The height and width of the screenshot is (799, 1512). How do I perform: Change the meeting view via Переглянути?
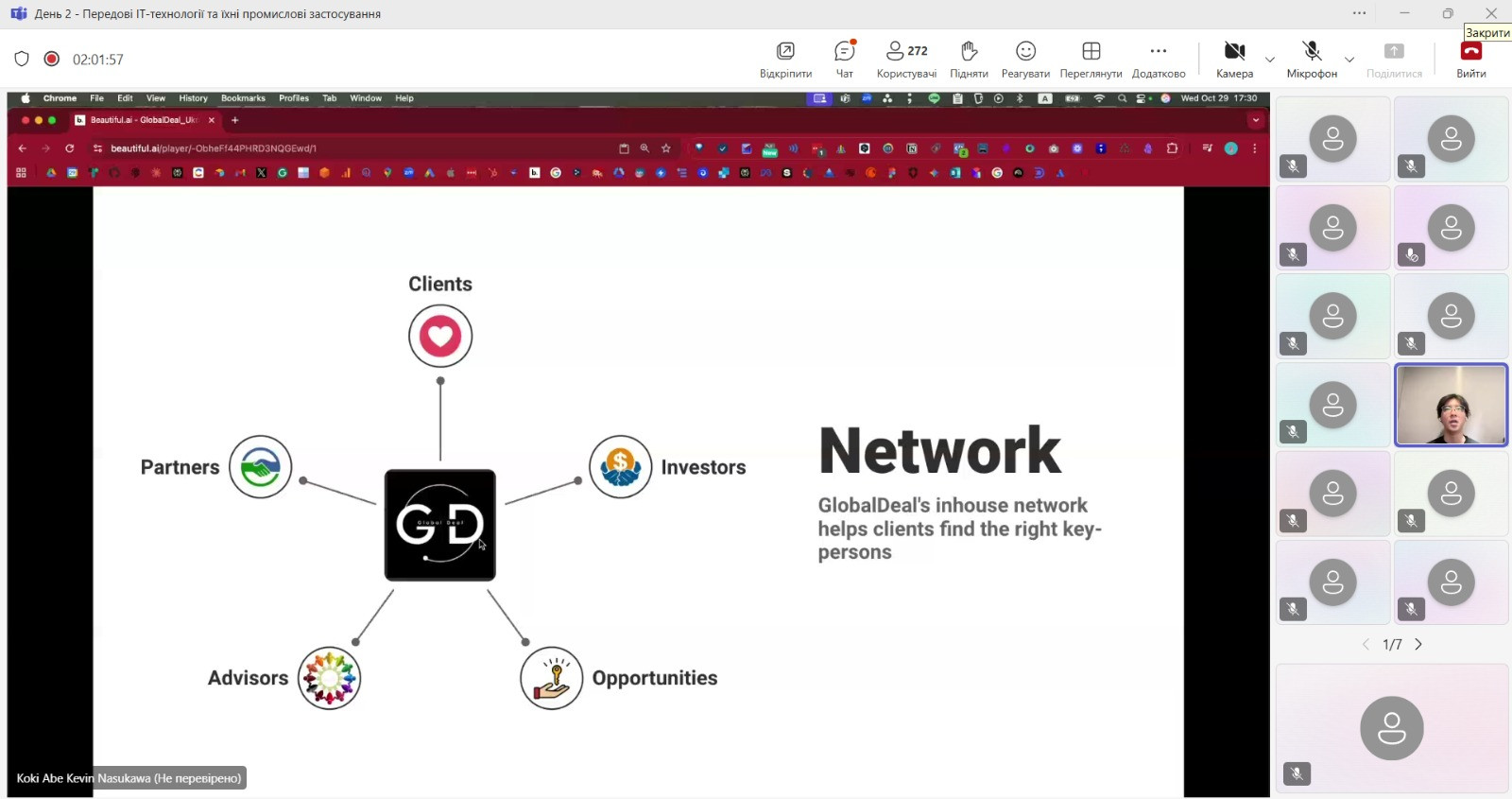click(1091, 59)
